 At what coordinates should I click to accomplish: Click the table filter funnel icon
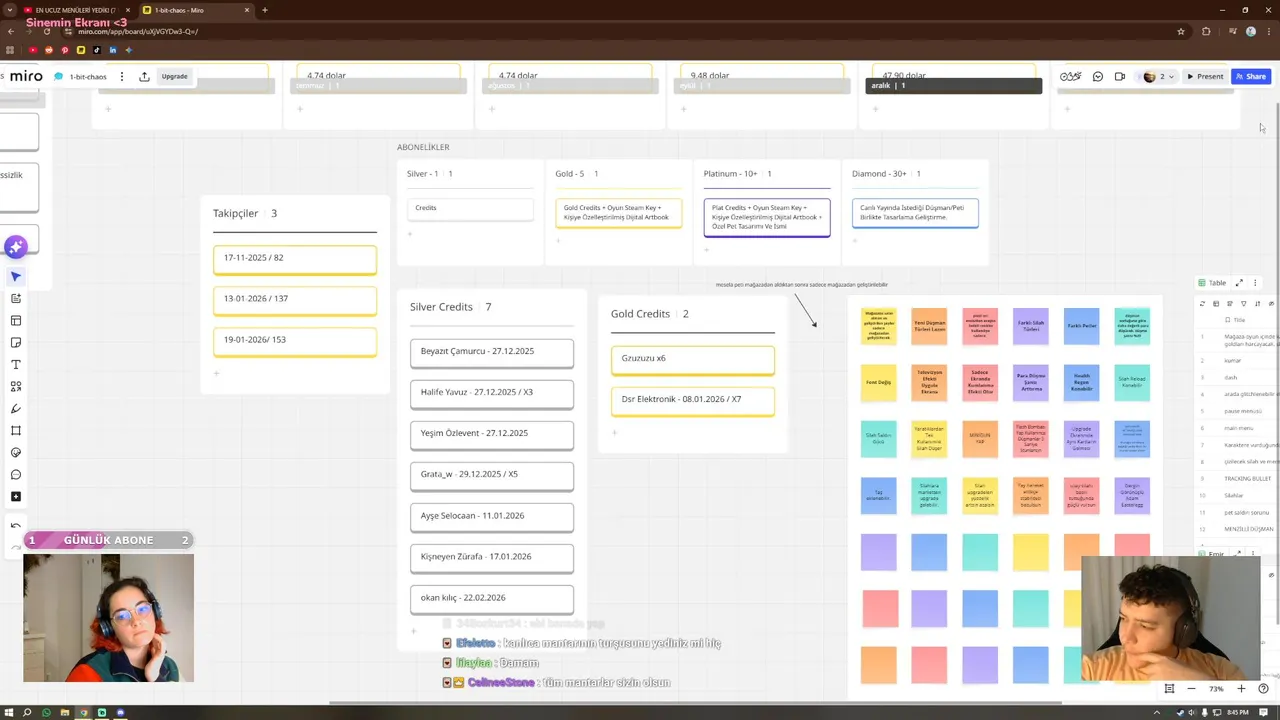(x=1244, y=304)
